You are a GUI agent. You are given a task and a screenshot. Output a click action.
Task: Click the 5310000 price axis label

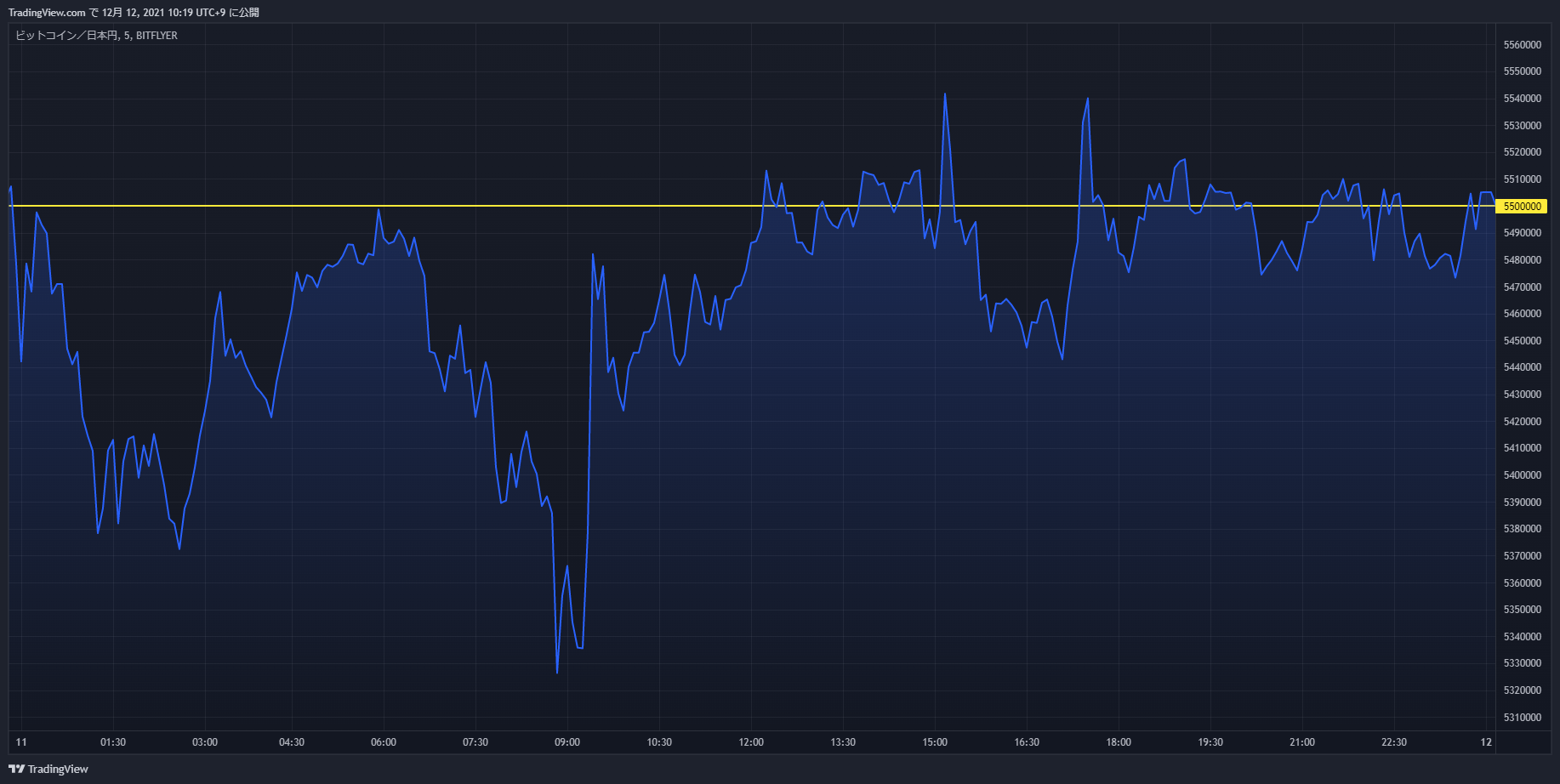(1523, 718)
